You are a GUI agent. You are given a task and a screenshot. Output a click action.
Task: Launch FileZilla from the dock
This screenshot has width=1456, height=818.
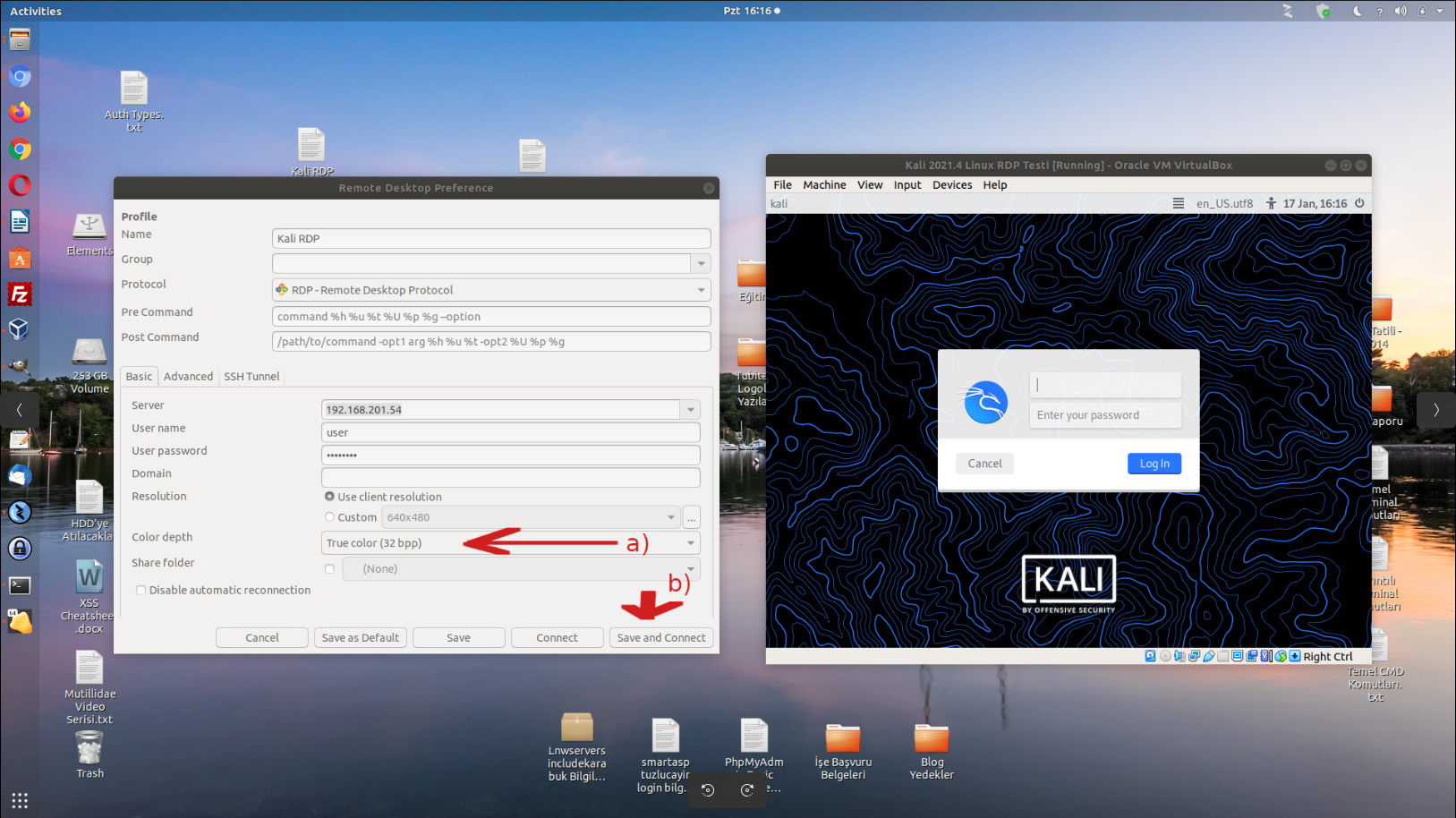pos(20,294)
